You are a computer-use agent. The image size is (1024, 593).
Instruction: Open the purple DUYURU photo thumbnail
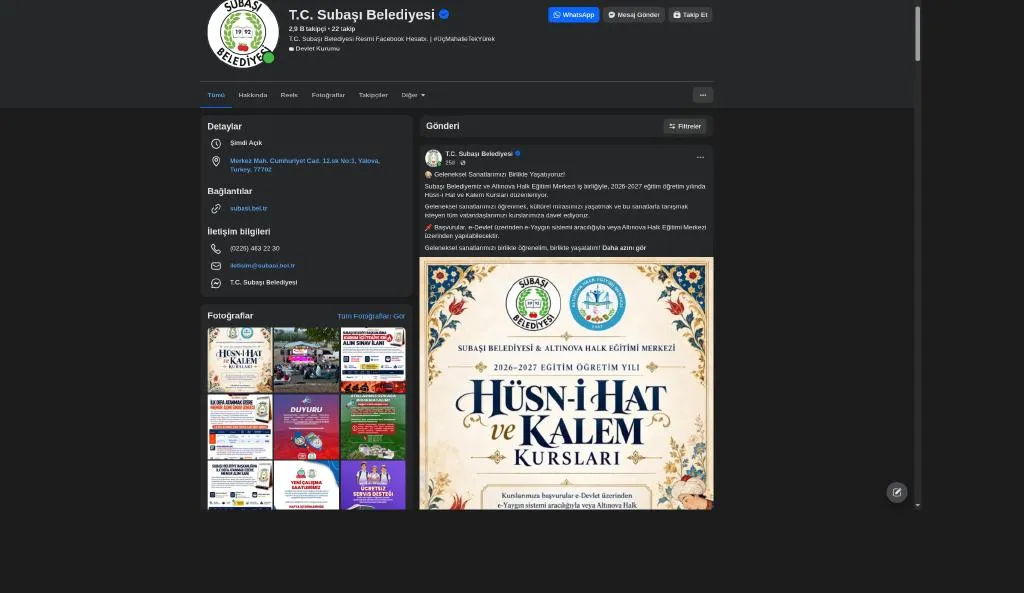306,426
